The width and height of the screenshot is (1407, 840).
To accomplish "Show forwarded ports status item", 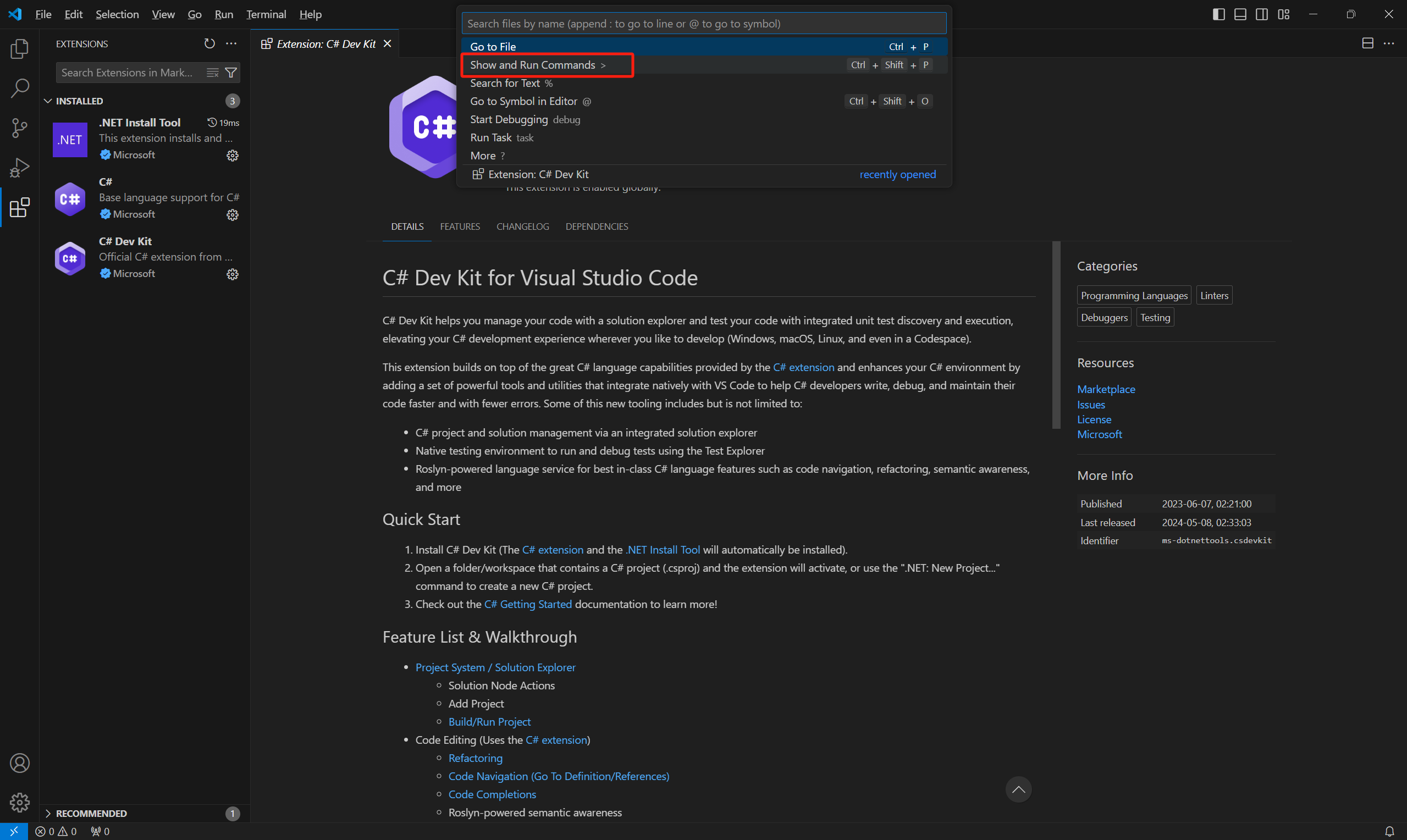I will 100,832.
